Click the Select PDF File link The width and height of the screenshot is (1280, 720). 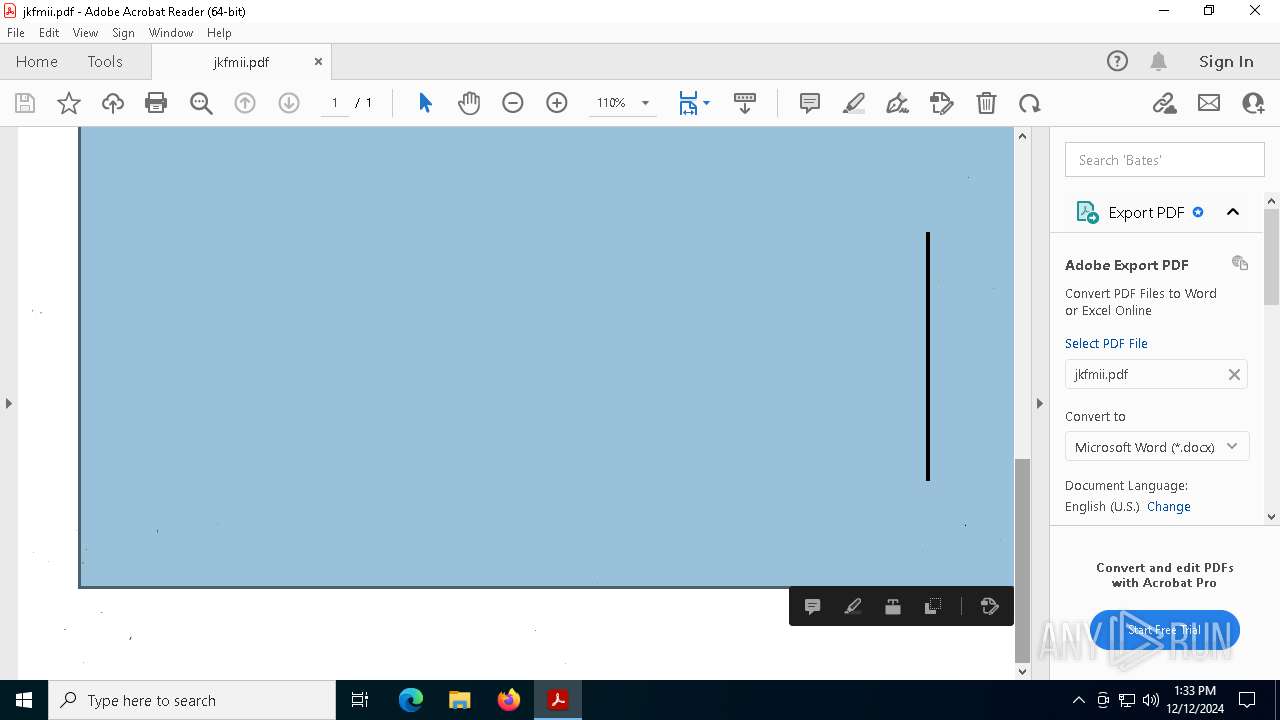pos(1106,343)
